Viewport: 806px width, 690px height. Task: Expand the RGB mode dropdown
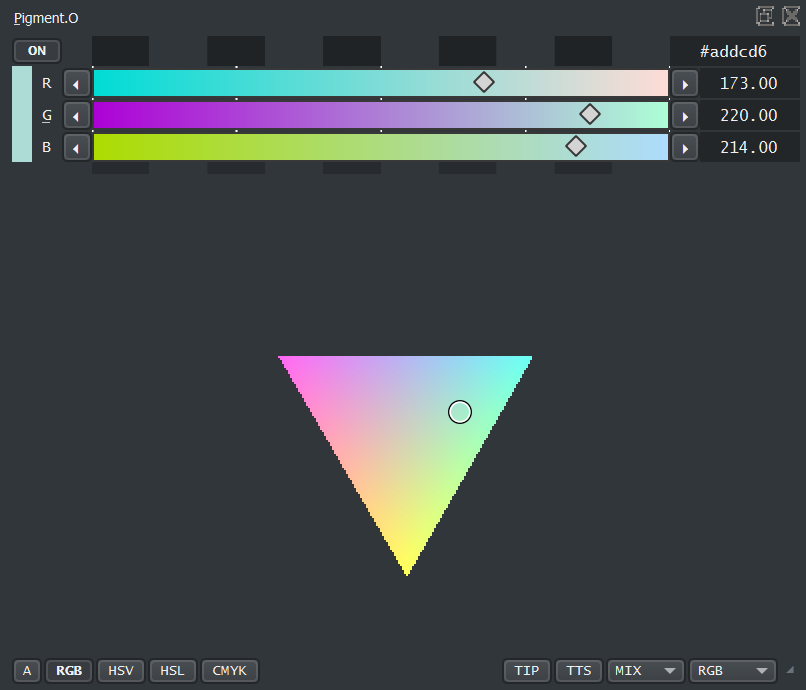click(732, 671)
